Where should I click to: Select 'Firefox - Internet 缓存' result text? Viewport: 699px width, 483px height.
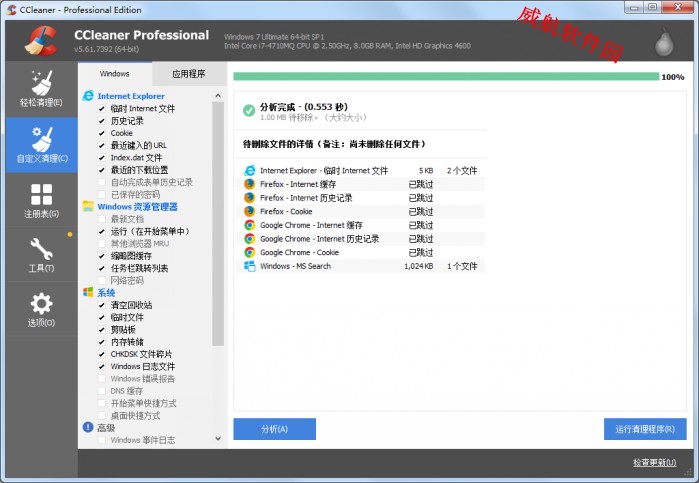click(x=298, y=184)
